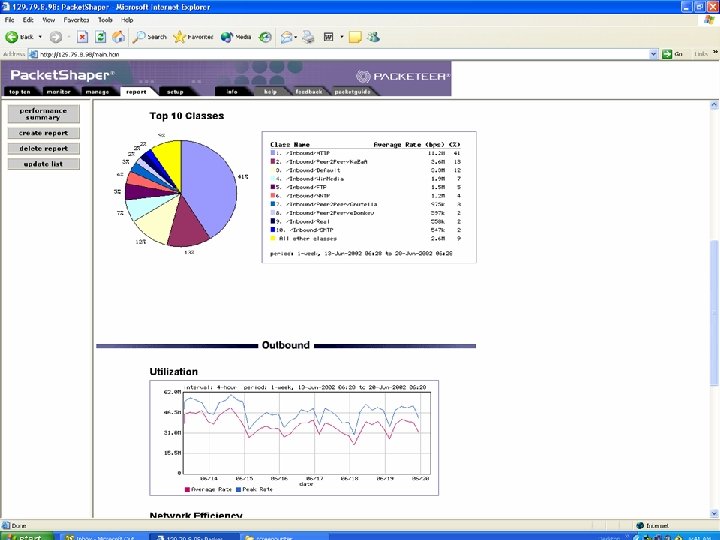Image resolution: width=720 pixels, height=540 pixels.
Task: Click the delete report button
Action: [x=44, y=149]
